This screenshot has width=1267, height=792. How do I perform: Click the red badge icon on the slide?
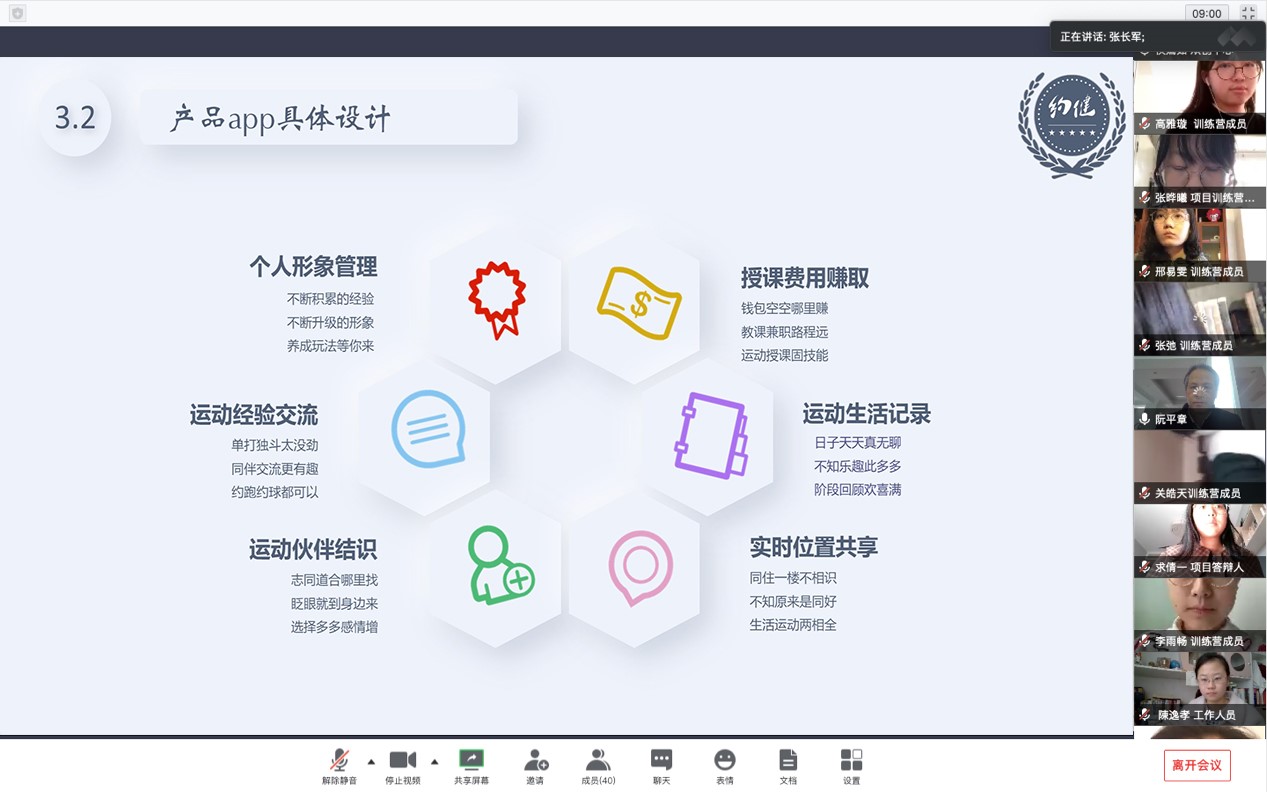click(497, 299)
